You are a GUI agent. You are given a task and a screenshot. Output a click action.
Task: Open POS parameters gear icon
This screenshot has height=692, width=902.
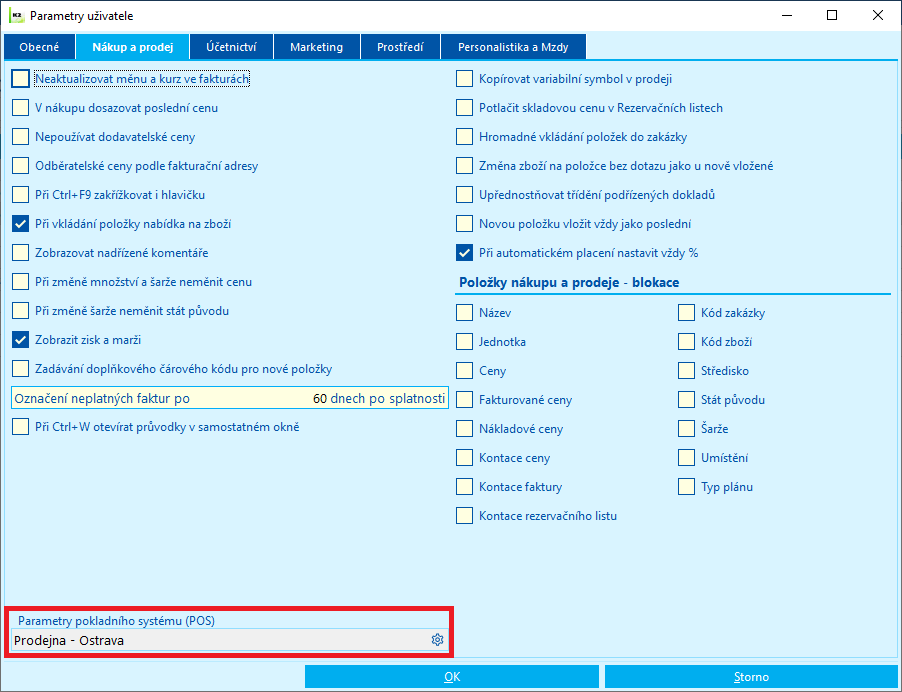(x=437, y=640)
